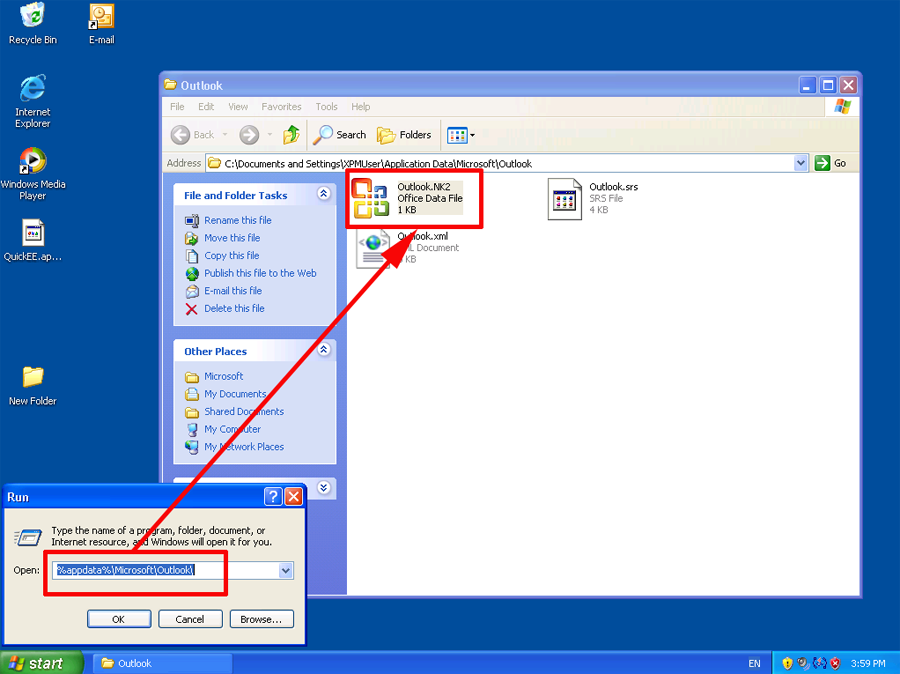Open the Run dialog's Open dropdown list

[x=287, y=570]
